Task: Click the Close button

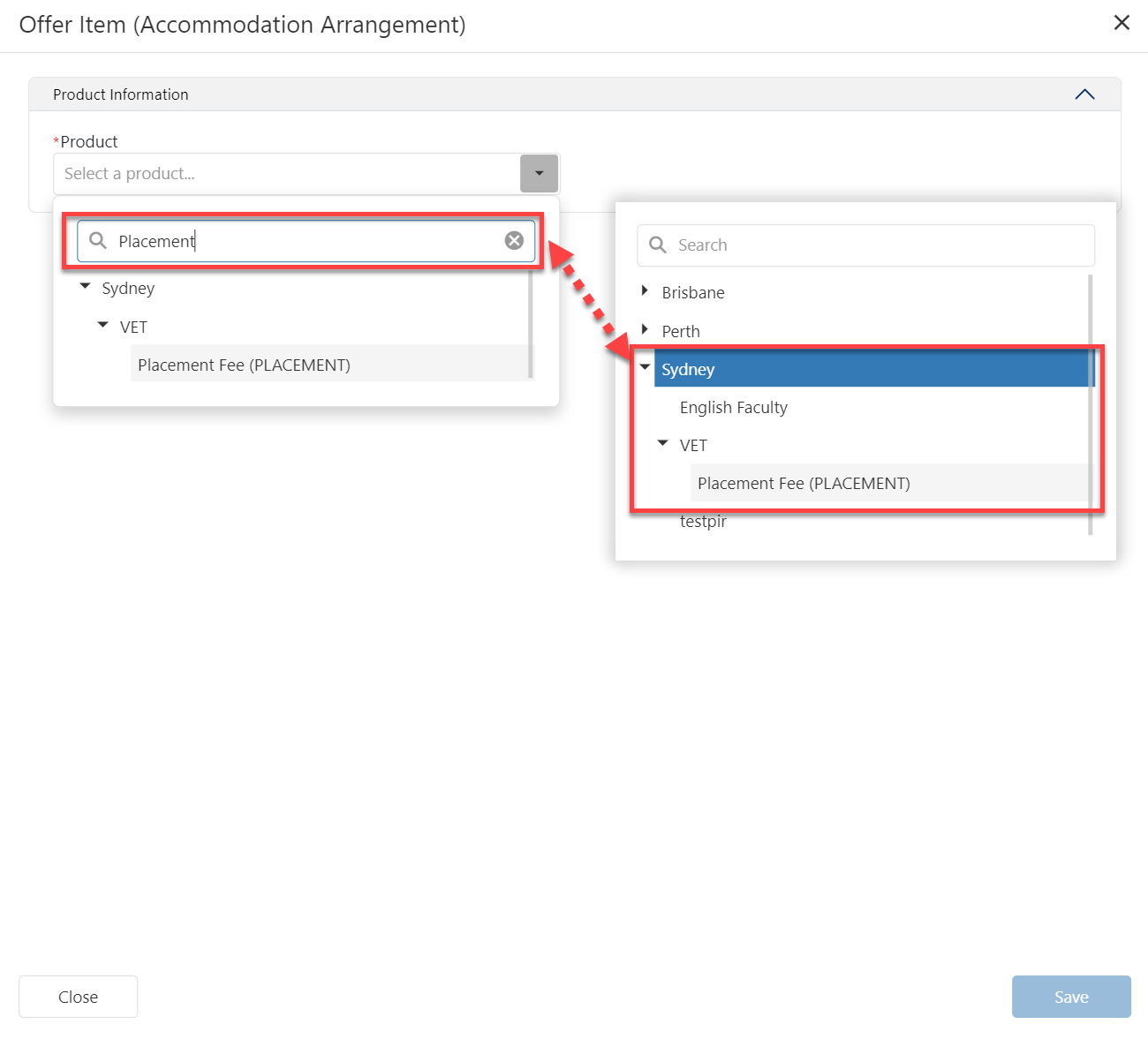Action: tap(78, 997)
